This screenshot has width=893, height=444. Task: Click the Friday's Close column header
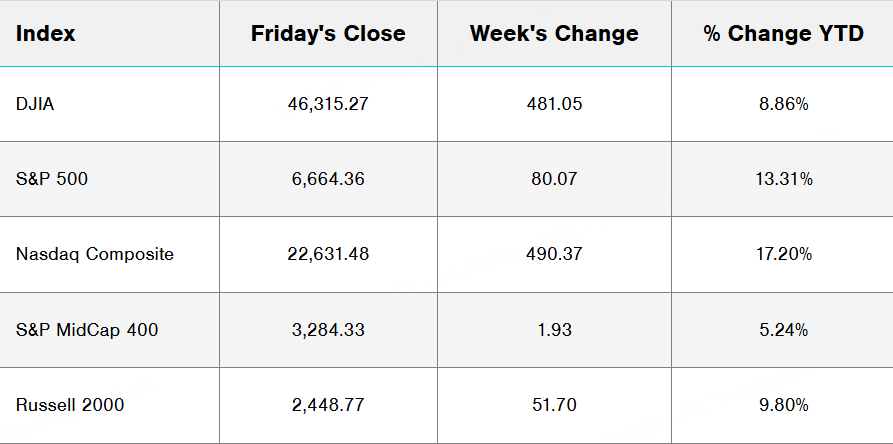click(x=328, y=33)
